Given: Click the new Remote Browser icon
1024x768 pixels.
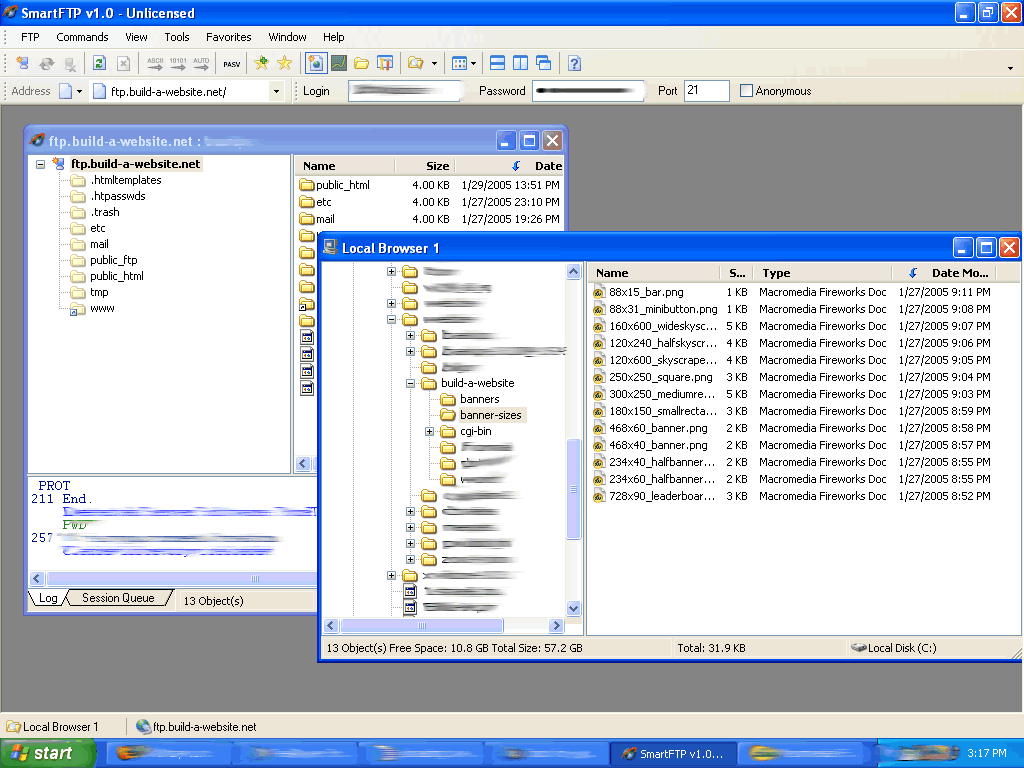Looking at the screenshot, I should tap(316, 63).
